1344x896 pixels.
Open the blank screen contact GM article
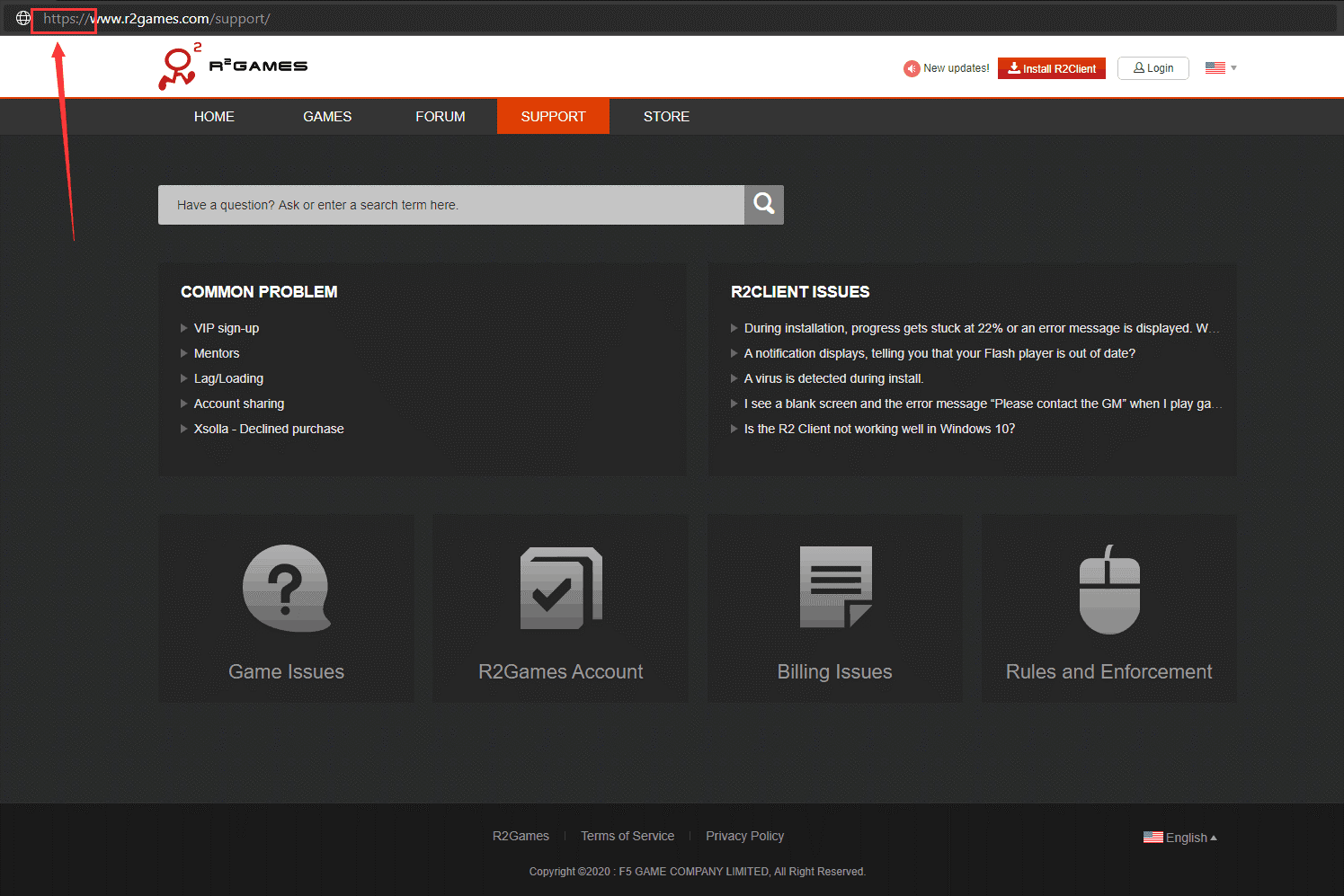pos(983,404)
